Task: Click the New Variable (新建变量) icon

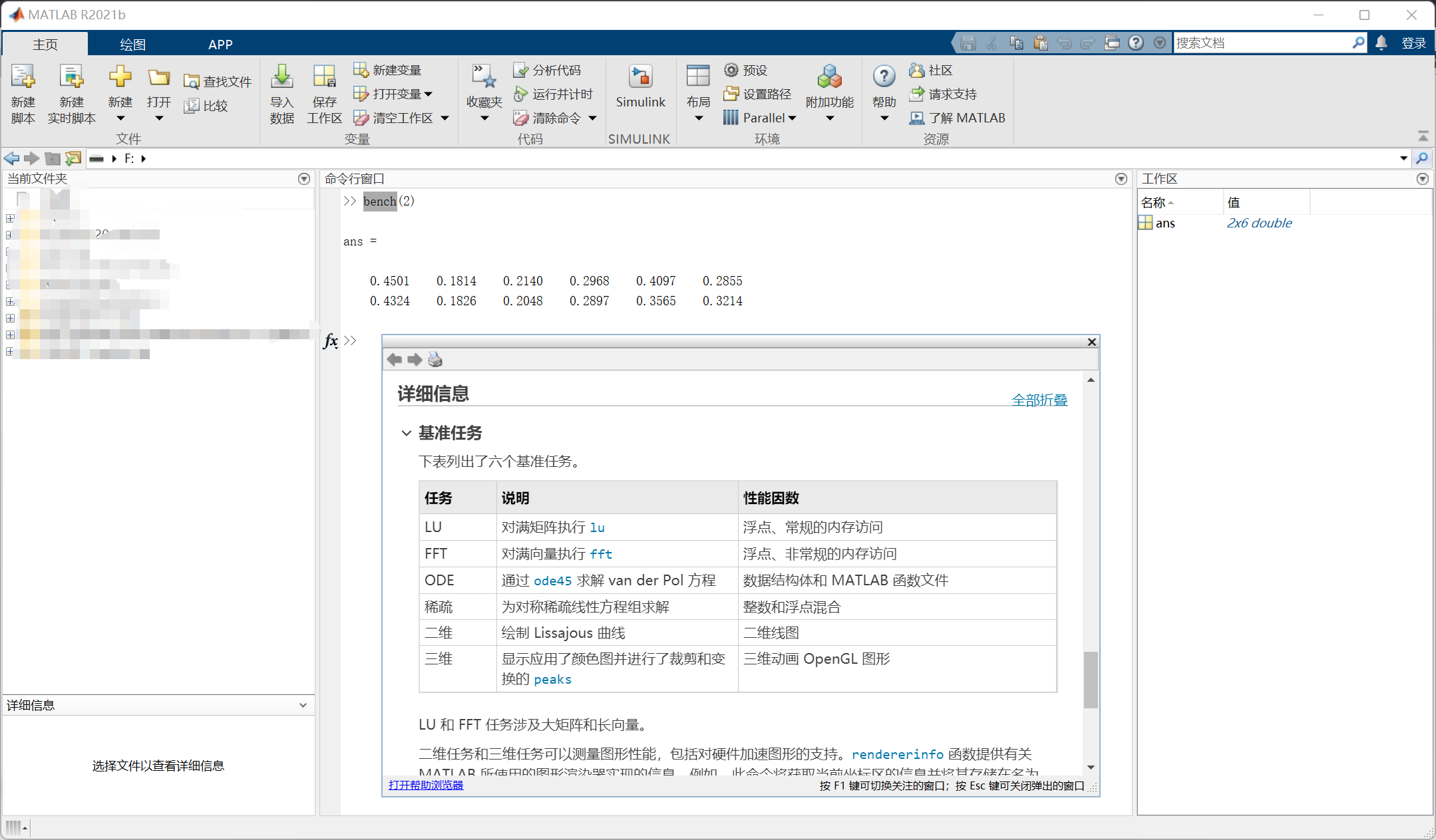Action: 361,70
